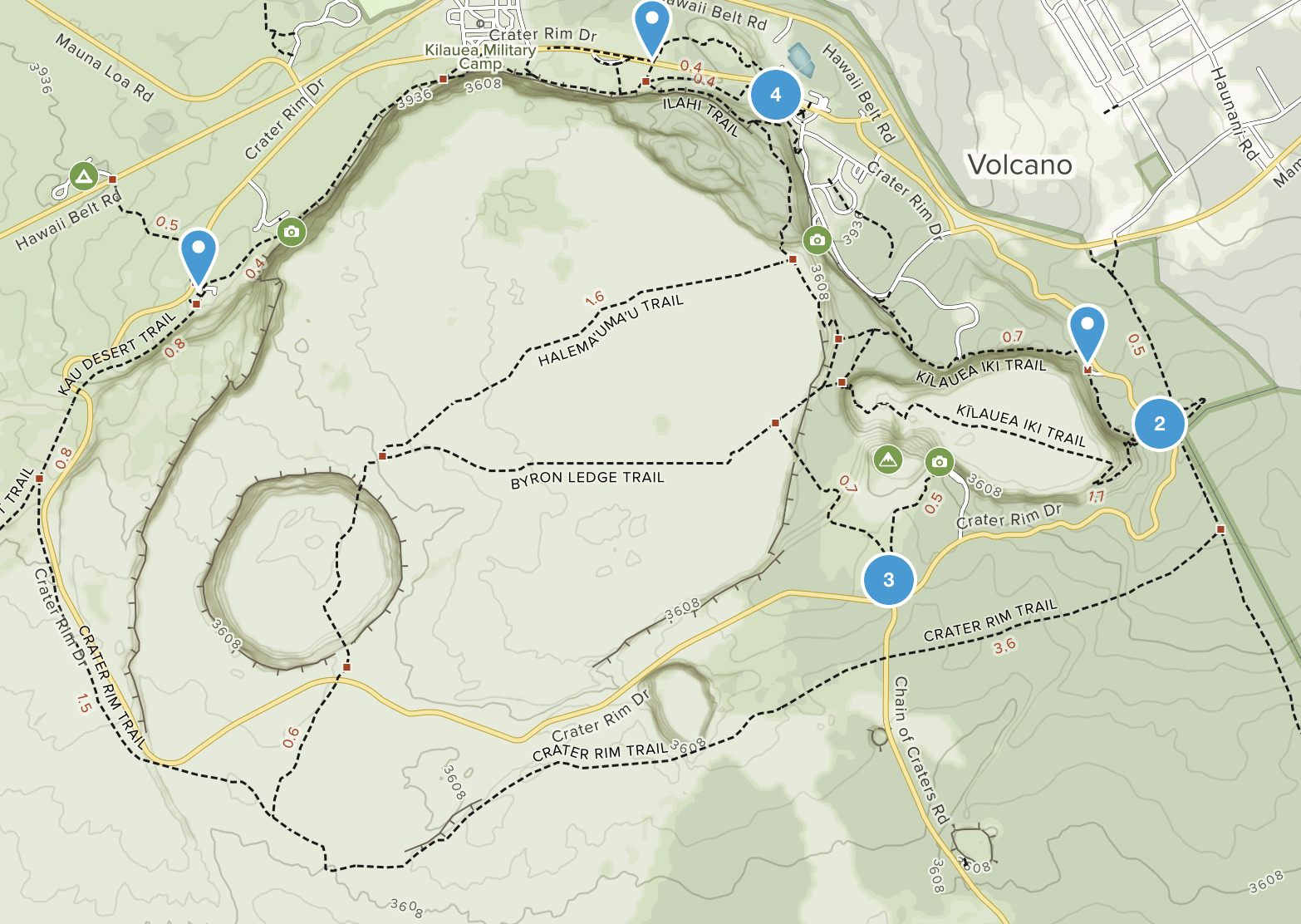Click the red trailhead marker beside the campground icon
Image resolution: width=1301 pixels, height=924 pixels.
point(112,179)
